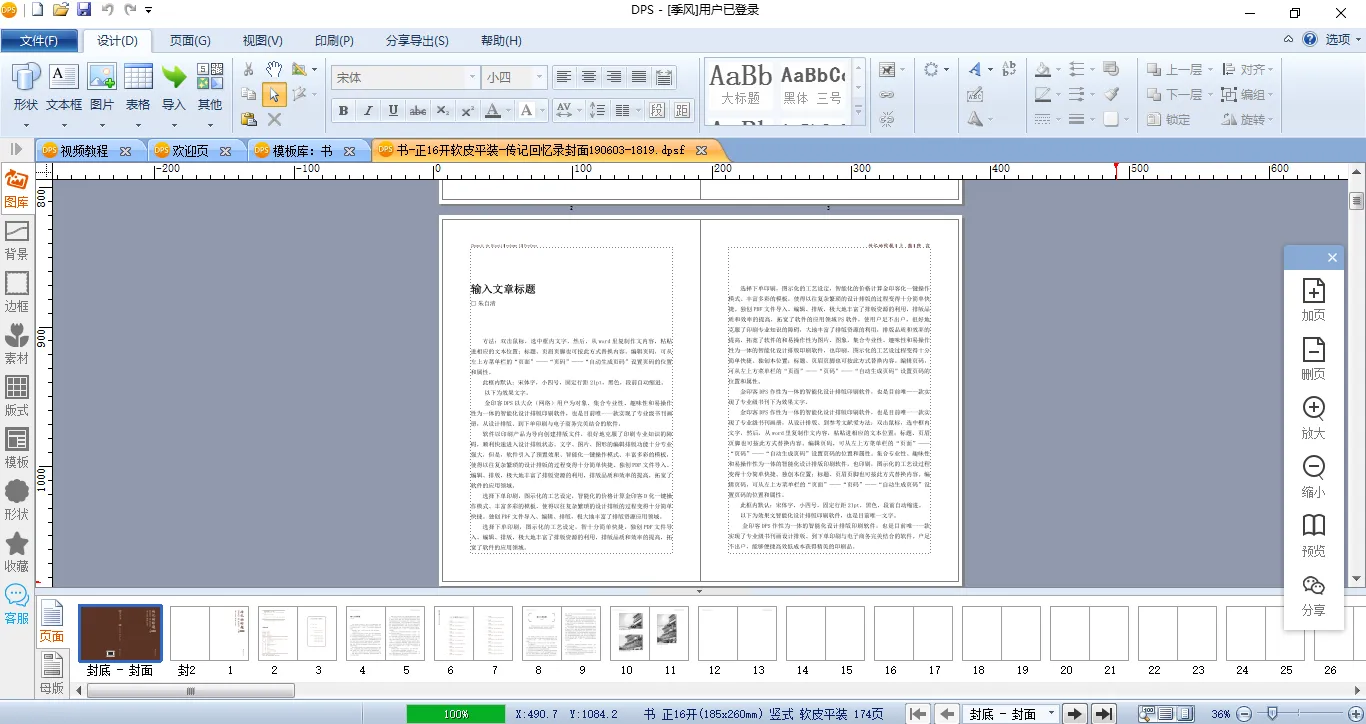Open the 预览 preview icon
Screen dimensions: 1366x724
pyautogui.click(x=1313, y=535)
